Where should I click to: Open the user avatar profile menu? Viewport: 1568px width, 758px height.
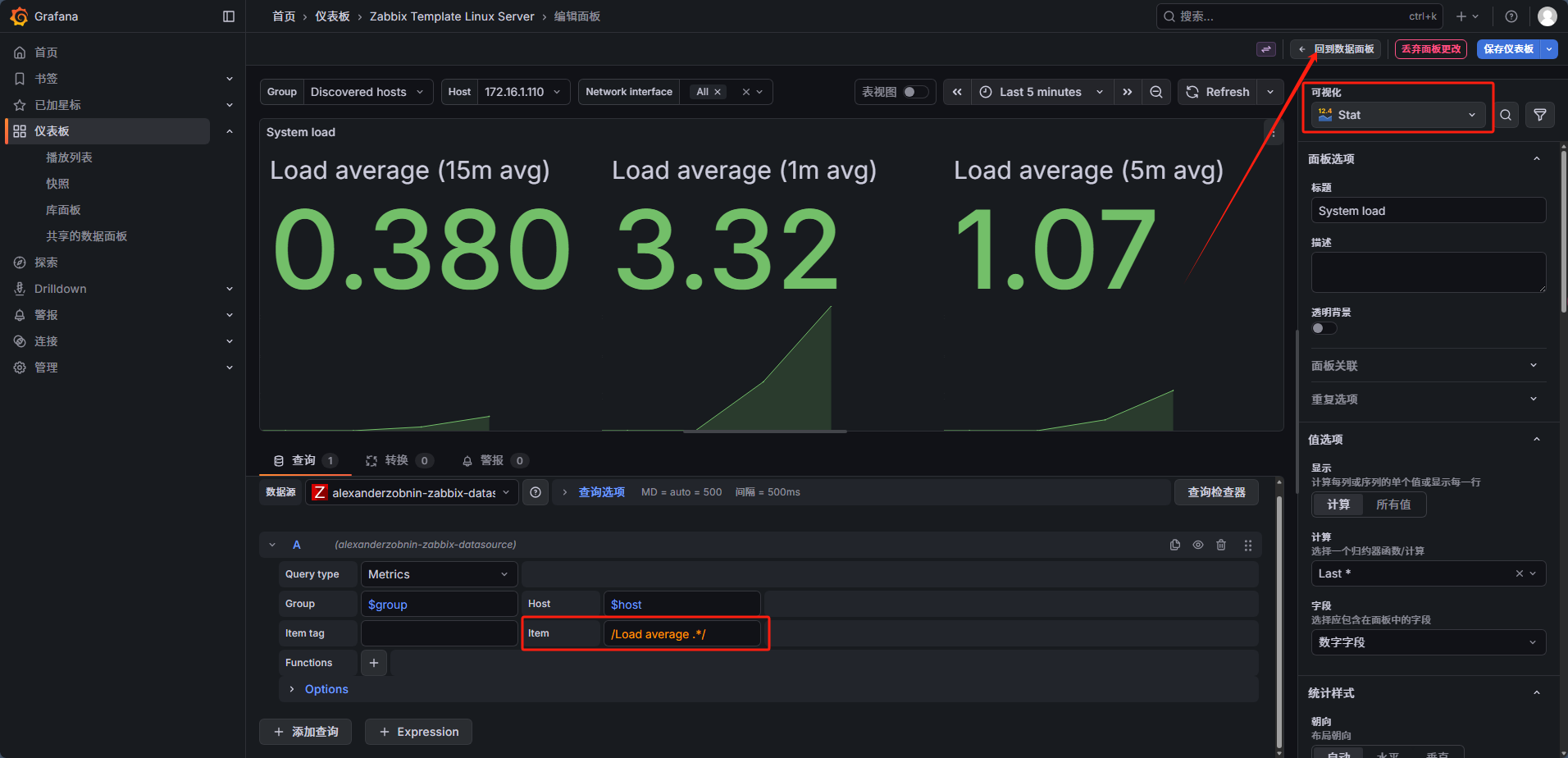(x=1547, y=16)
